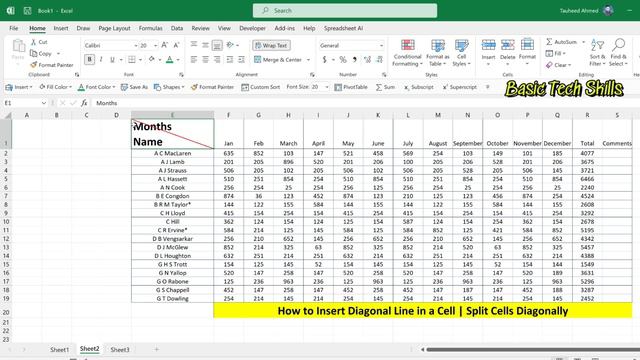Click the Search box in title bar
The height and width of the screenshot is (360, 640).
pos(345,11)
